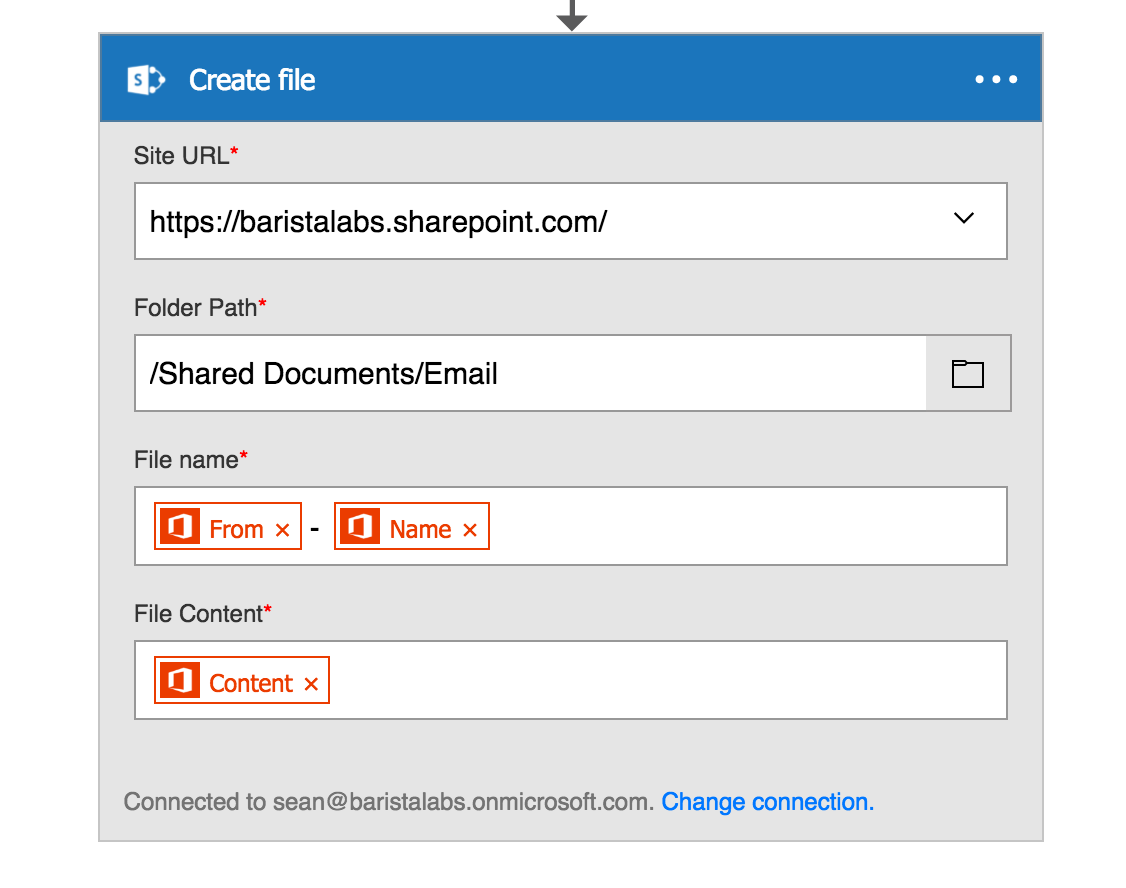Screen dimensions: 1126x888
Task: Click Connected to sean@baristalabs.onmicrosoft.com text
Action: coord(388,801)
